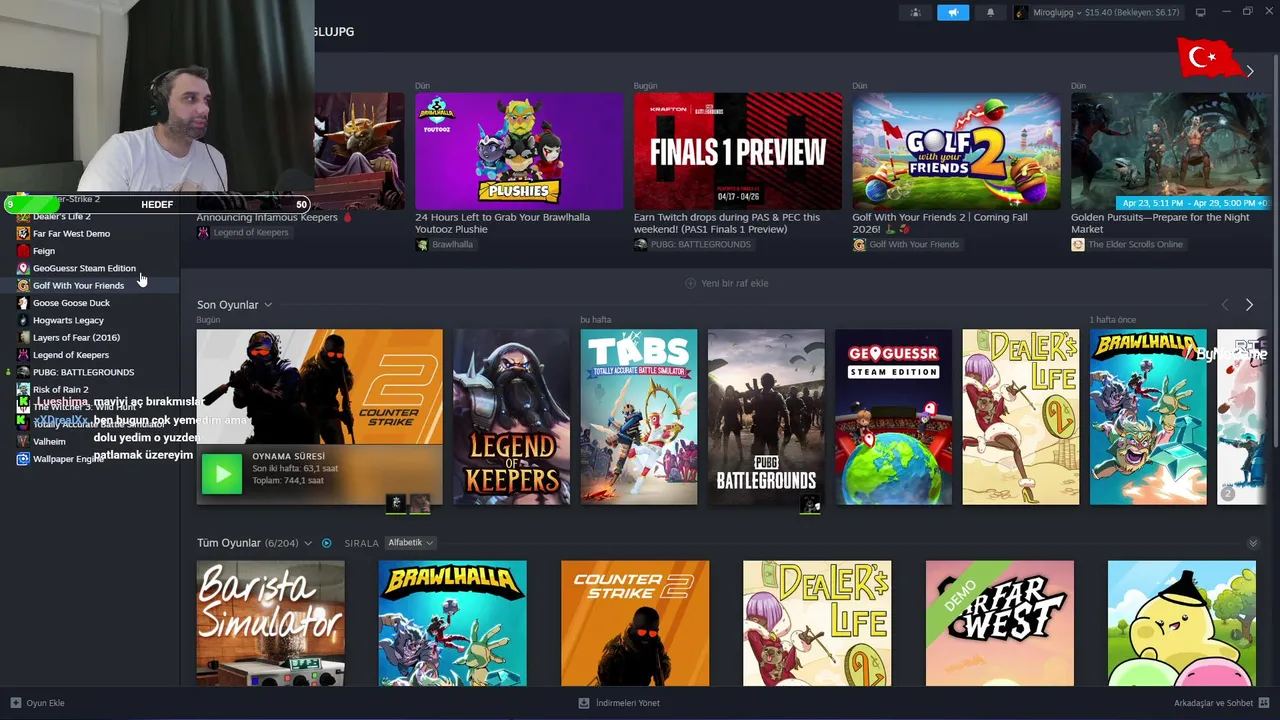Select Valheim in the game list
The width and height of the screenshot is (1280, 720).
point(49,441)
